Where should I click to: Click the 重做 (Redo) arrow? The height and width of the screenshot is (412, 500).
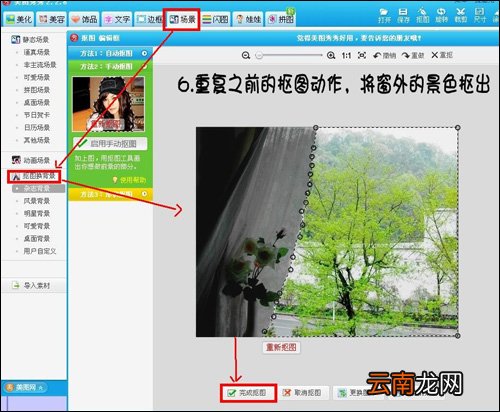point(413,55)
